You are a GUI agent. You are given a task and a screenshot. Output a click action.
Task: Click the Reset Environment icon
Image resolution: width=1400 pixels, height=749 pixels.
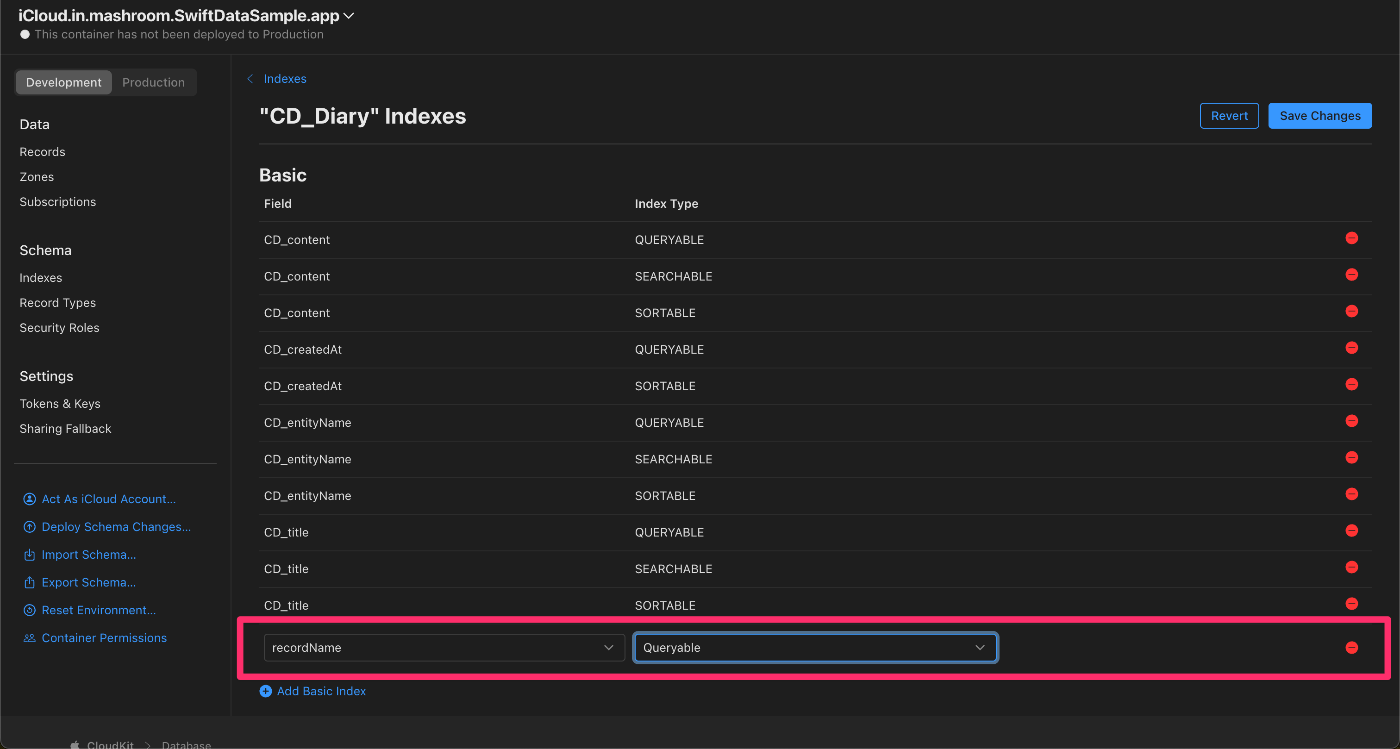point(29,610)
